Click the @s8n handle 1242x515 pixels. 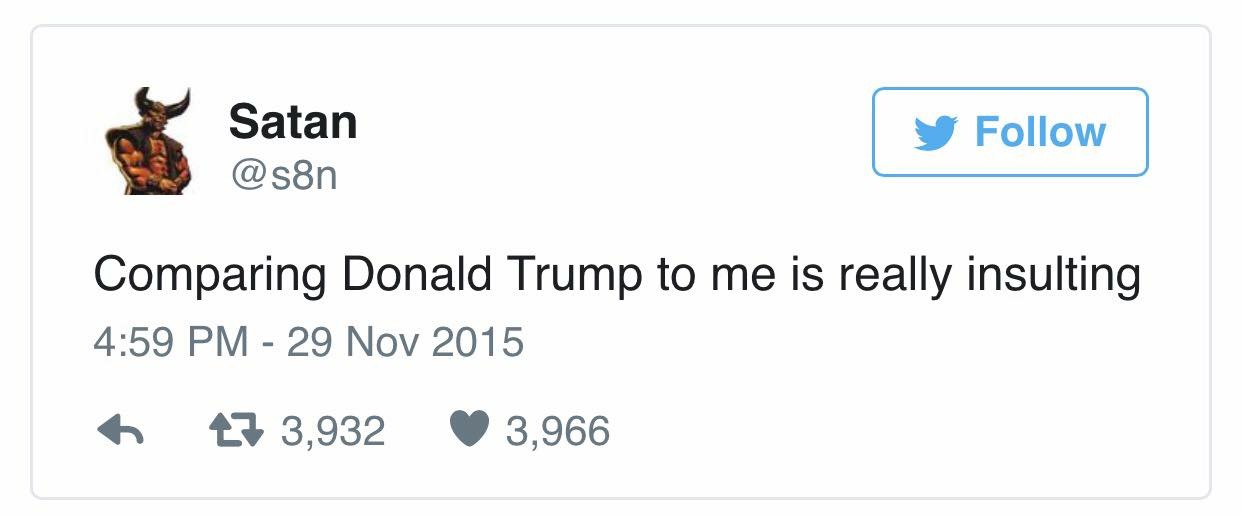284,176
